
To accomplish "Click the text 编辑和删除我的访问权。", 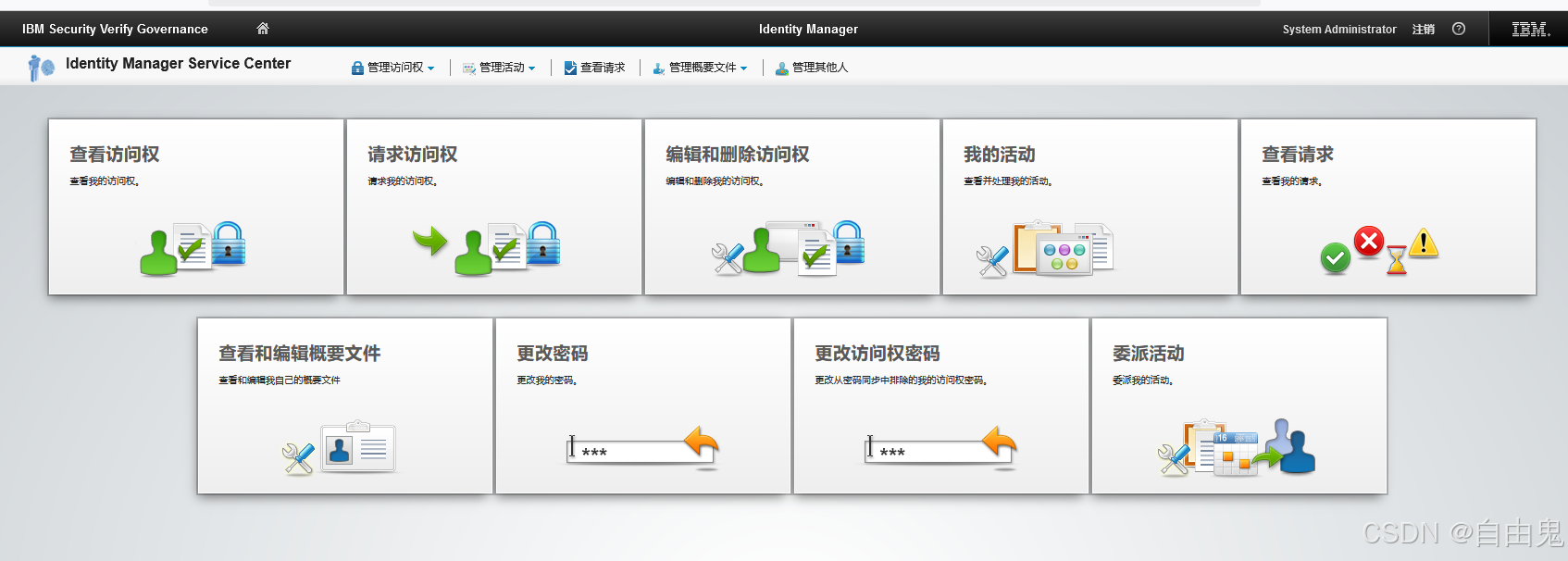I will 716,181.
